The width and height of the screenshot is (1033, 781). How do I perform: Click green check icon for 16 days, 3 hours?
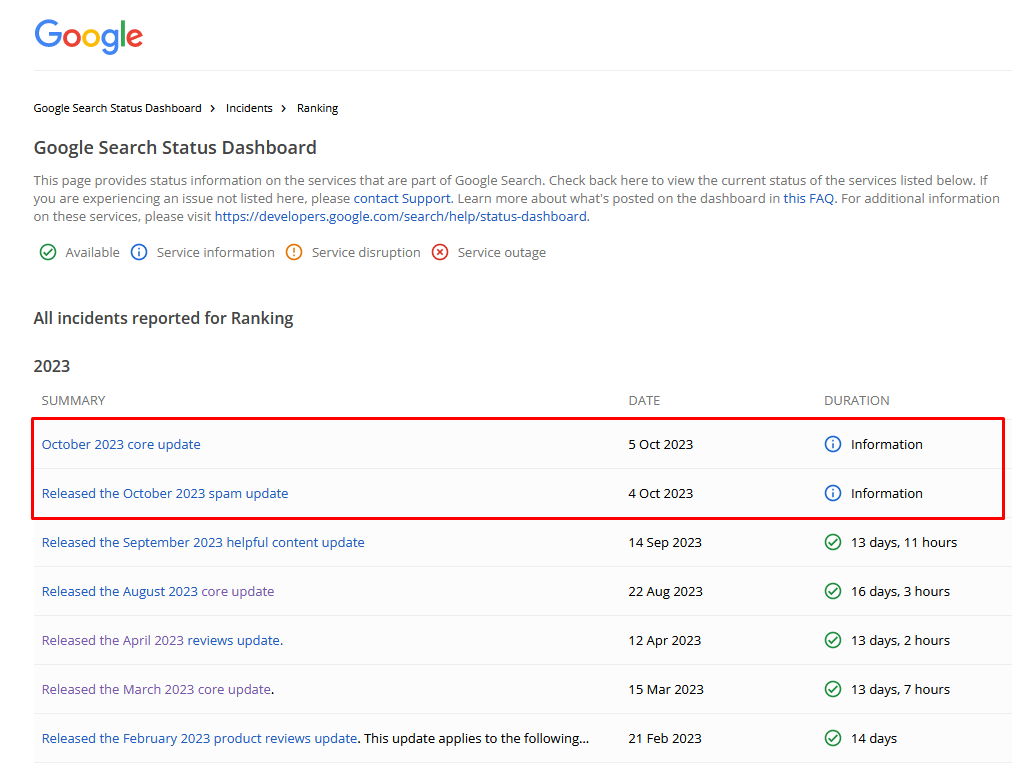coord(833,591)
